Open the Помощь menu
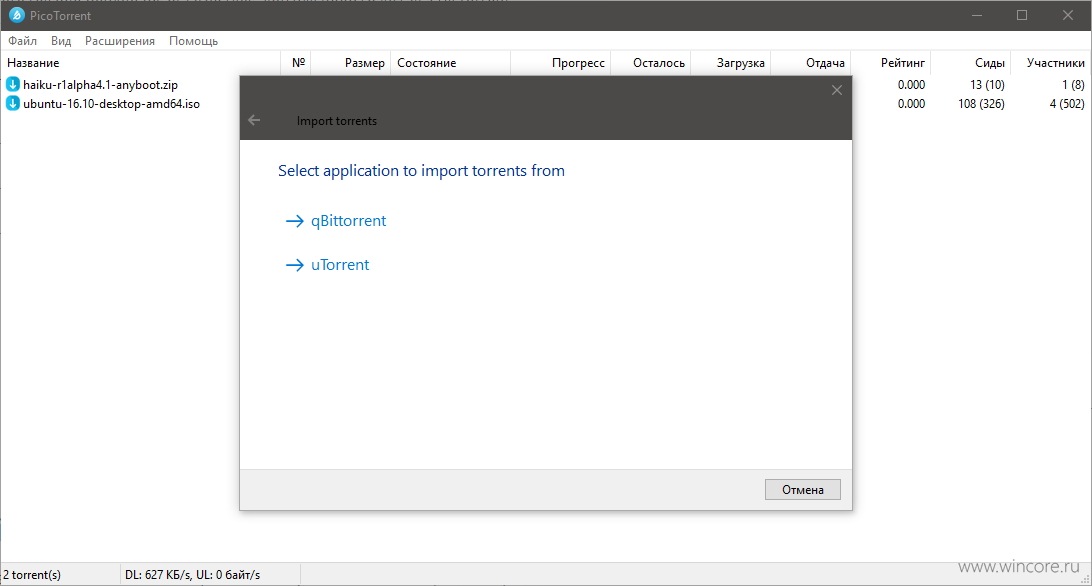Image resolution: width=1092 pixels, height=586 pixels. click(194, 40)
